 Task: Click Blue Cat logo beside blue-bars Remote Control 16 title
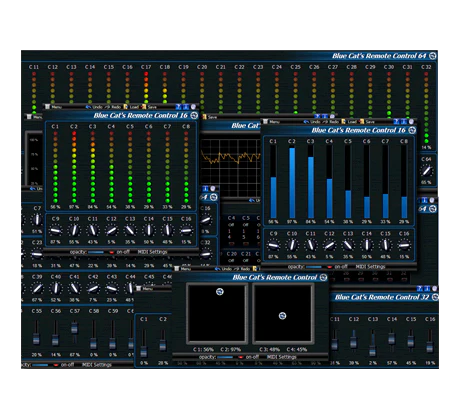point(412,130)
